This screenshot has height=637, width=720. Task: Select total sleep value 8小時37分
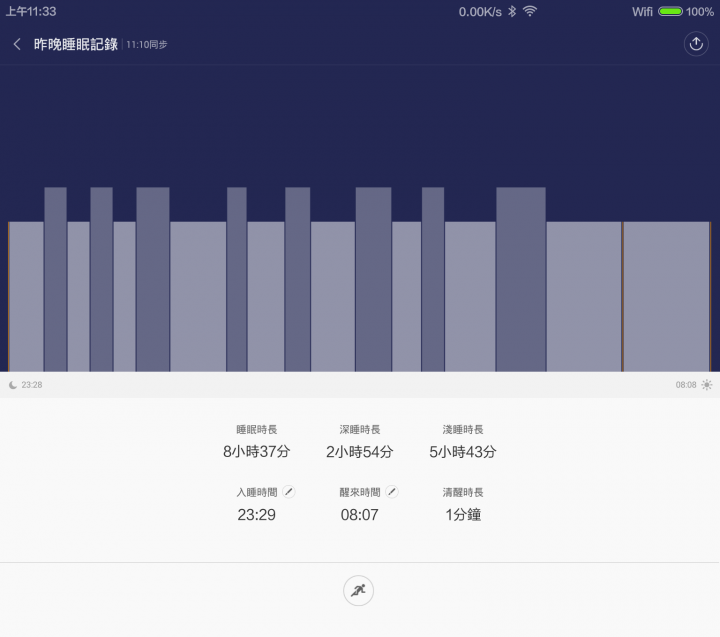[257, 452]
